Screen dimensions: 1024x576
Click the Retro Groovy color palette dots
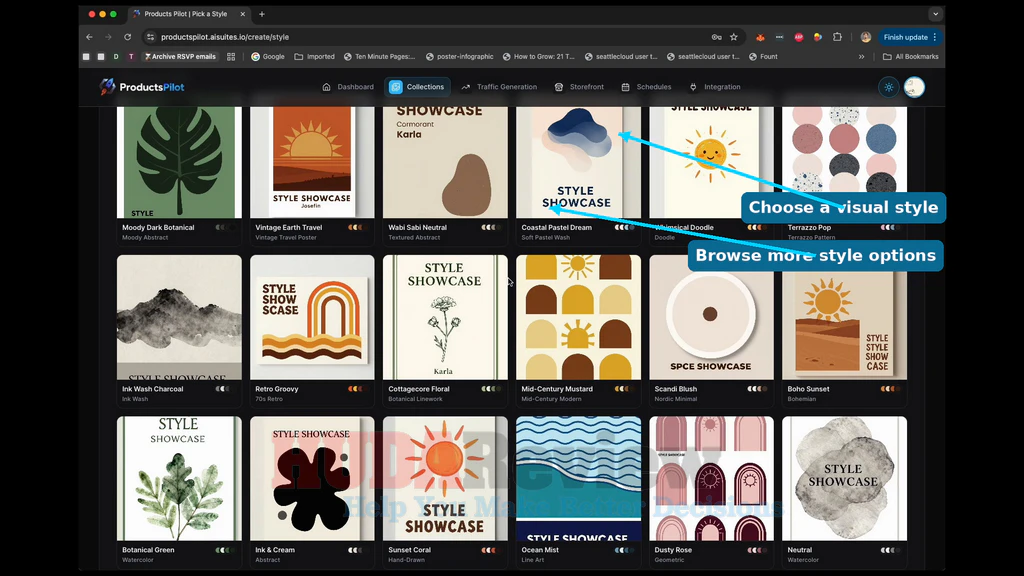coord(358,389)
